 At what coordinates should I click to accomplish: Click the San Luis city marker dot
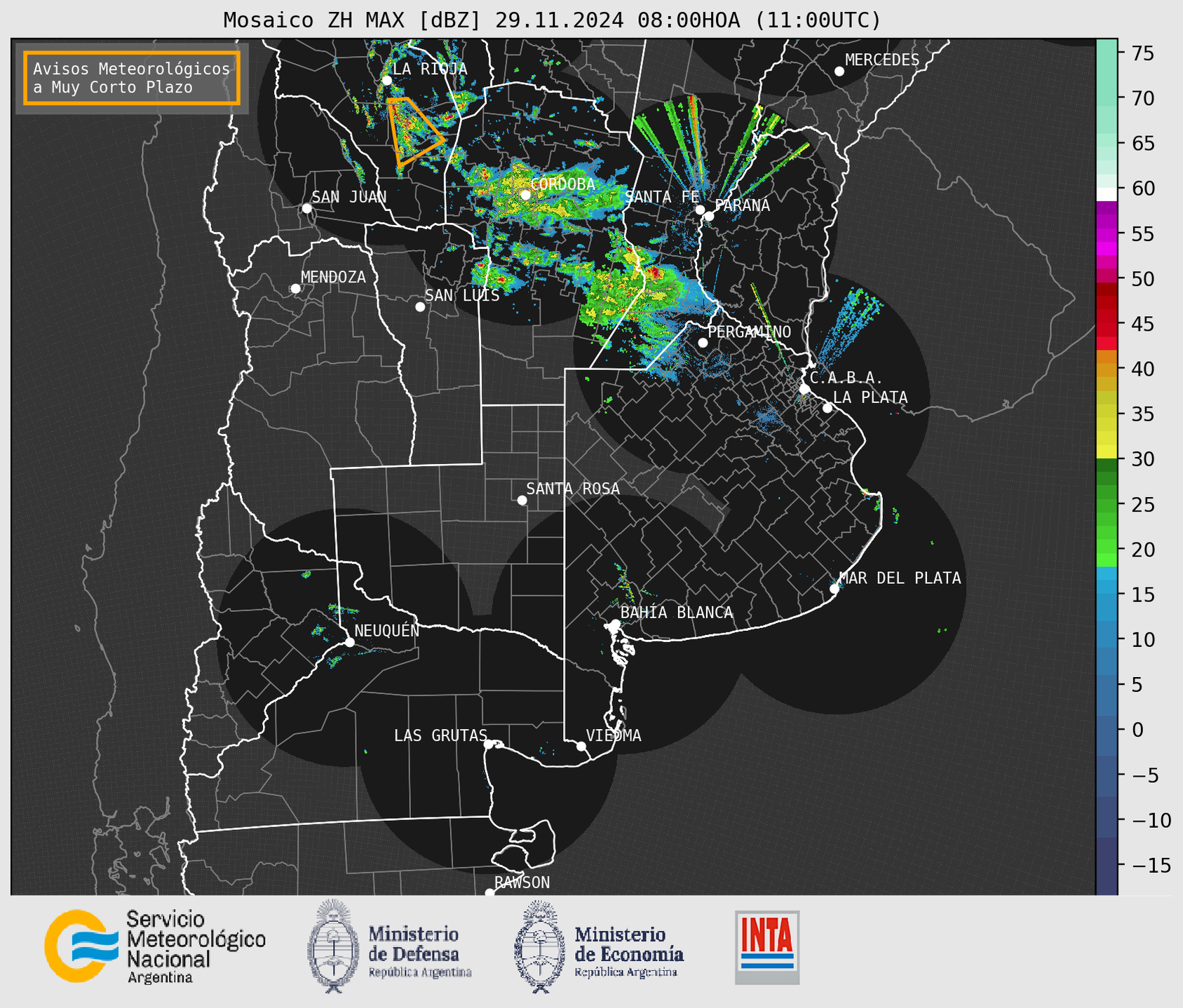(x=420, y=307)
